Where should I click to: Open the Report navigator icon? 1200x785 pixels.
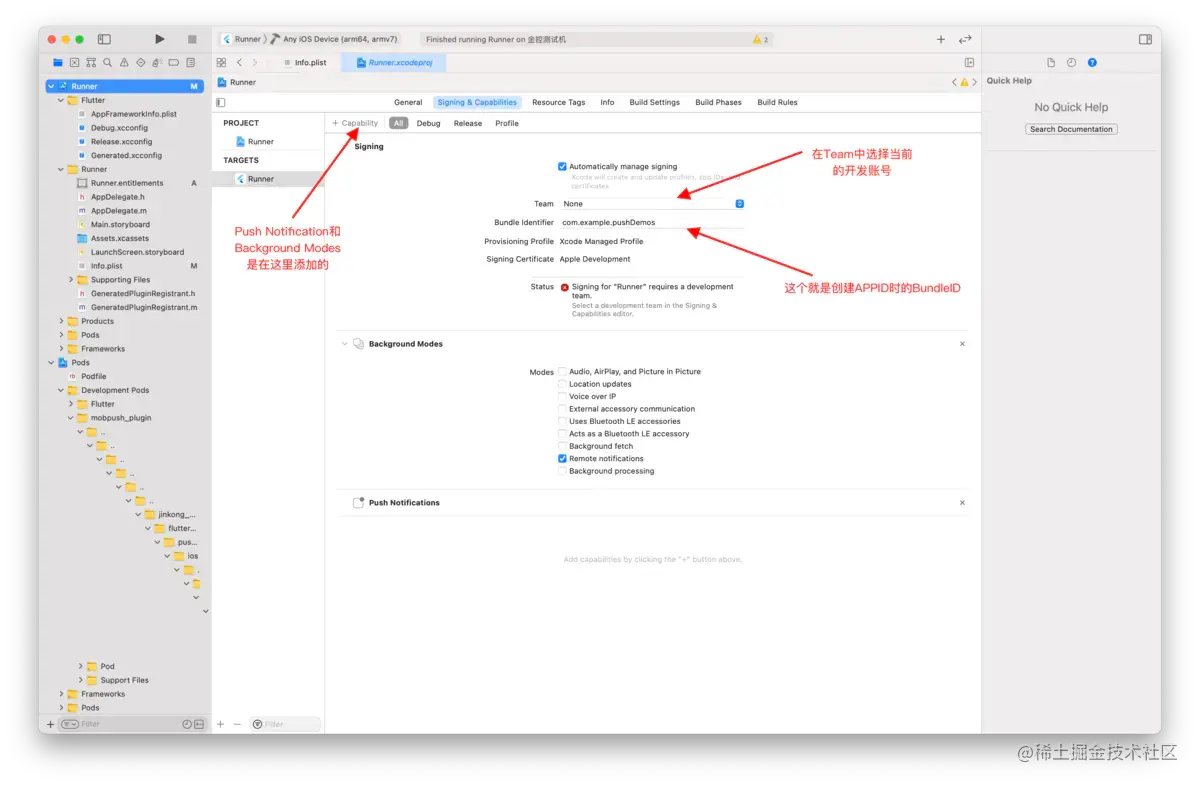coord(190,62)
